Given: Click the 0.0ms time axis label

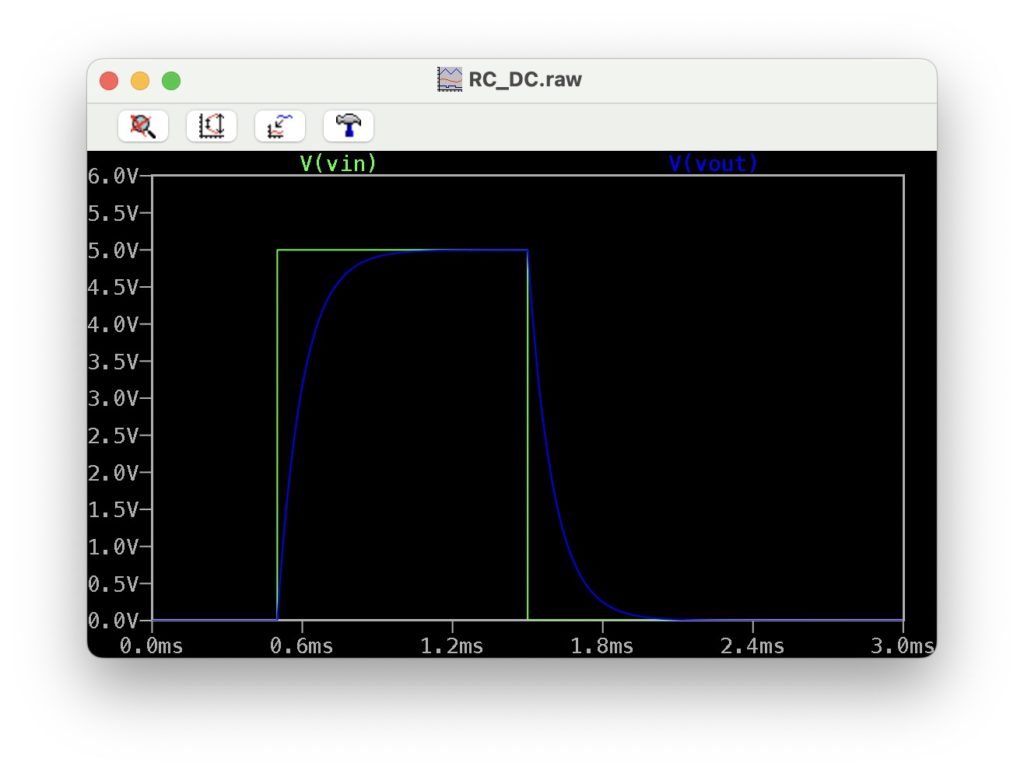Looking at the screenshot, I should (151, 646).
